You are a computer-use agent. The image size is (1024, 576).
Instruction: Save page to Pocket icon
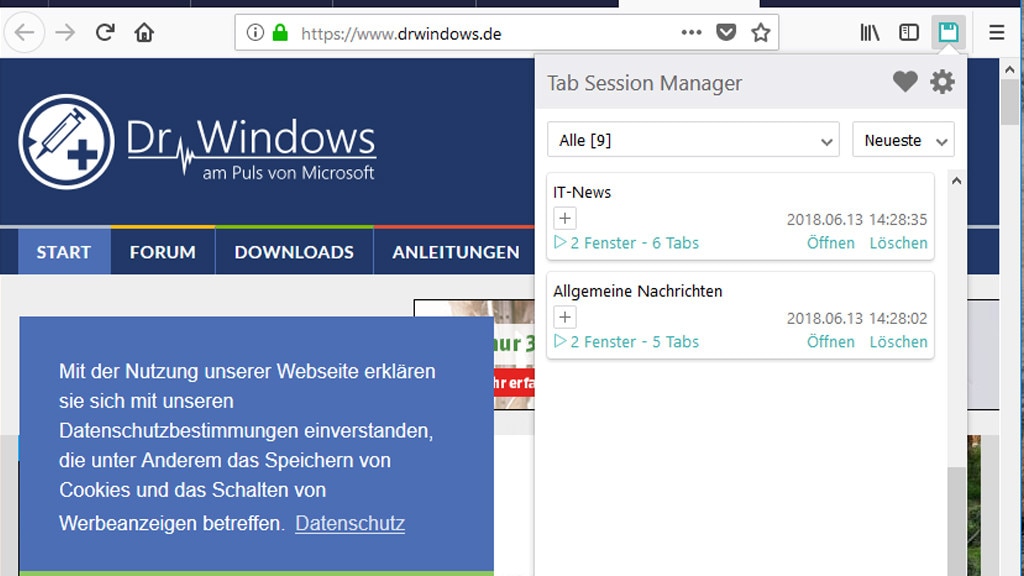point(726,33)
